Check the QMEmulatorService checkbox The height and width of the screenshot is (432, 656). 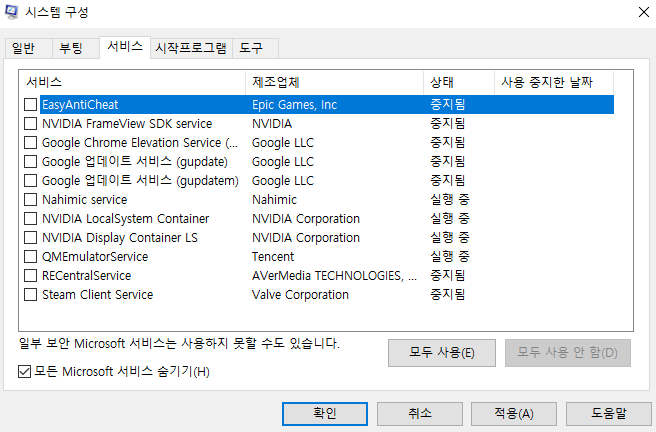[x=31, y=256]
